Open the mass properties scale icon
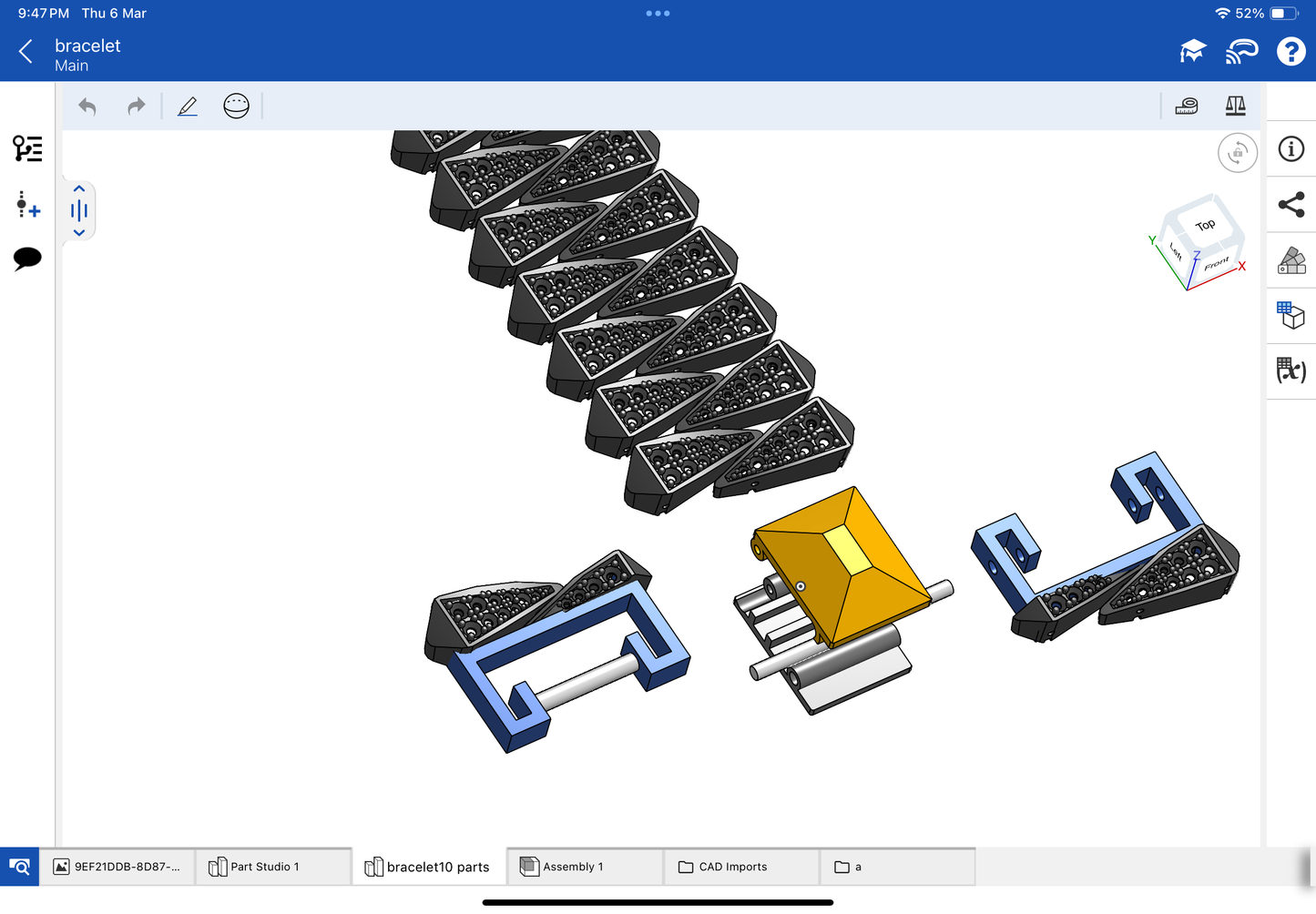Viewport: 1316px width, 914px height. coord(1235,107)
